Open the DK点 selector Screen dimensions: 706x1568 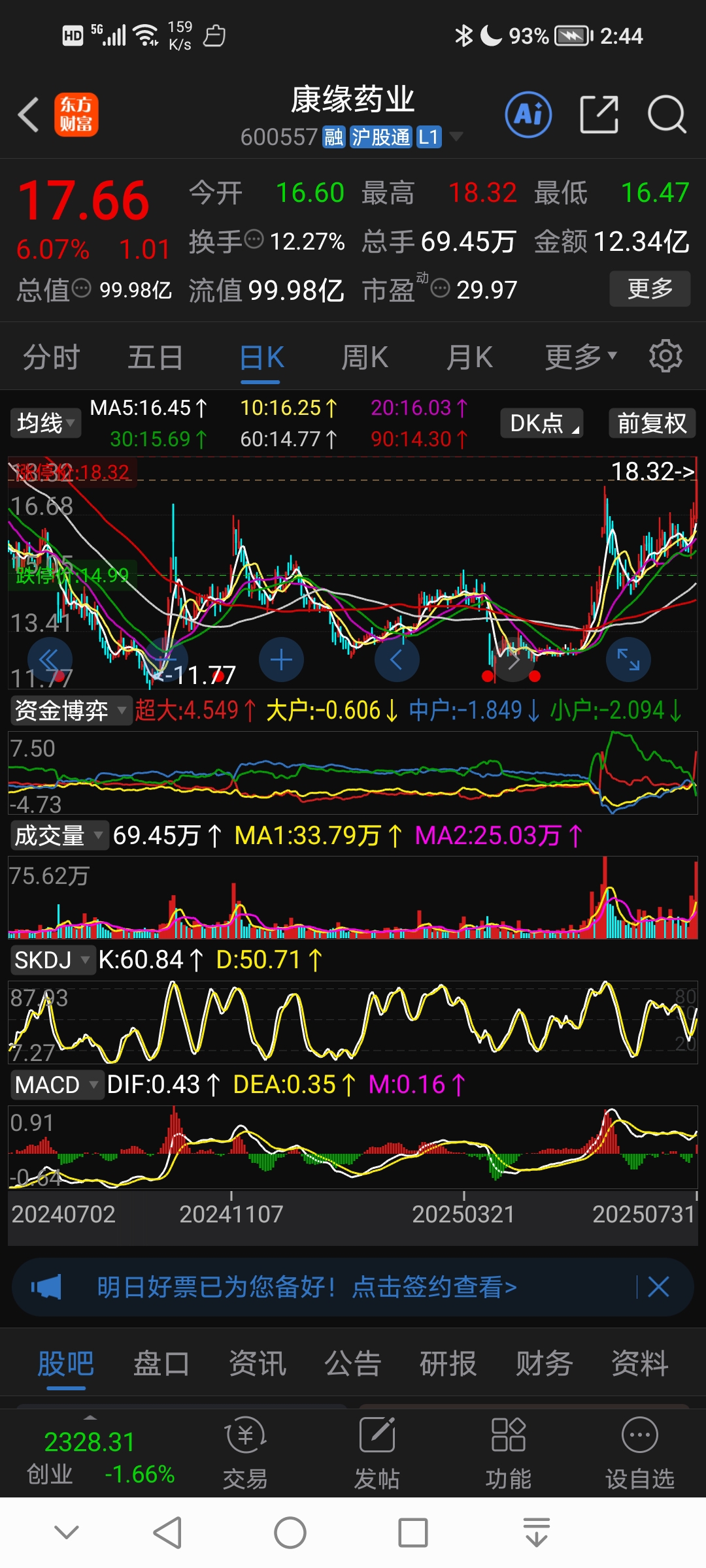pos(542,423)
